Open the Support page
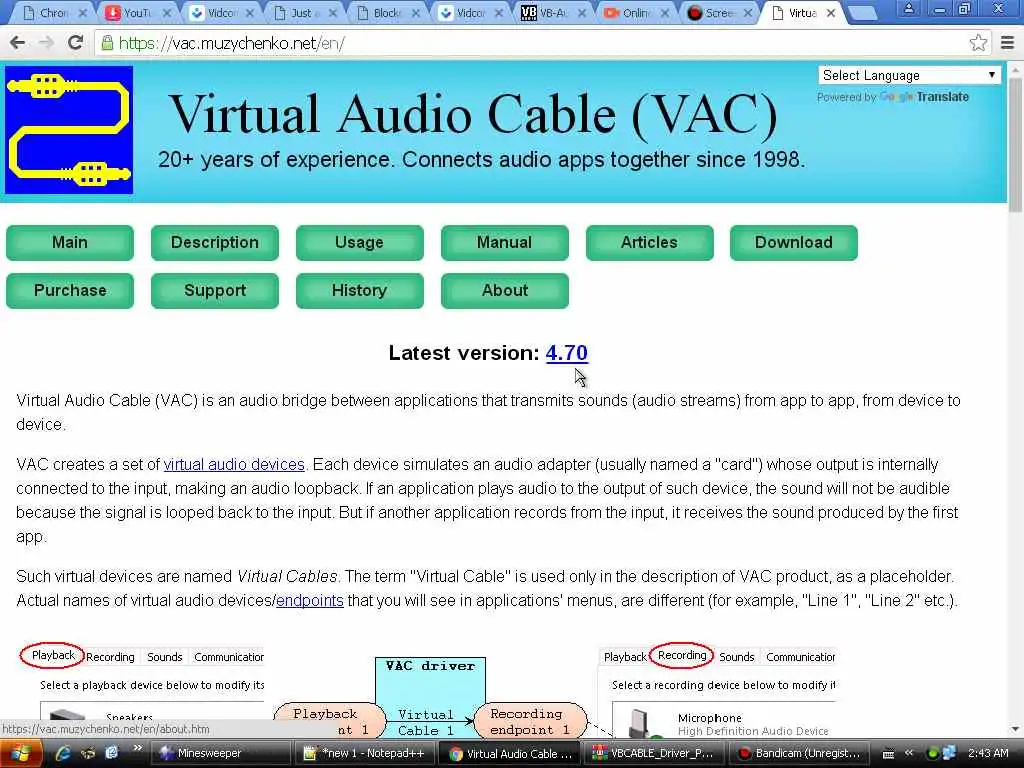The width and height of the screenshot is (1024, 768). point(215,291)
